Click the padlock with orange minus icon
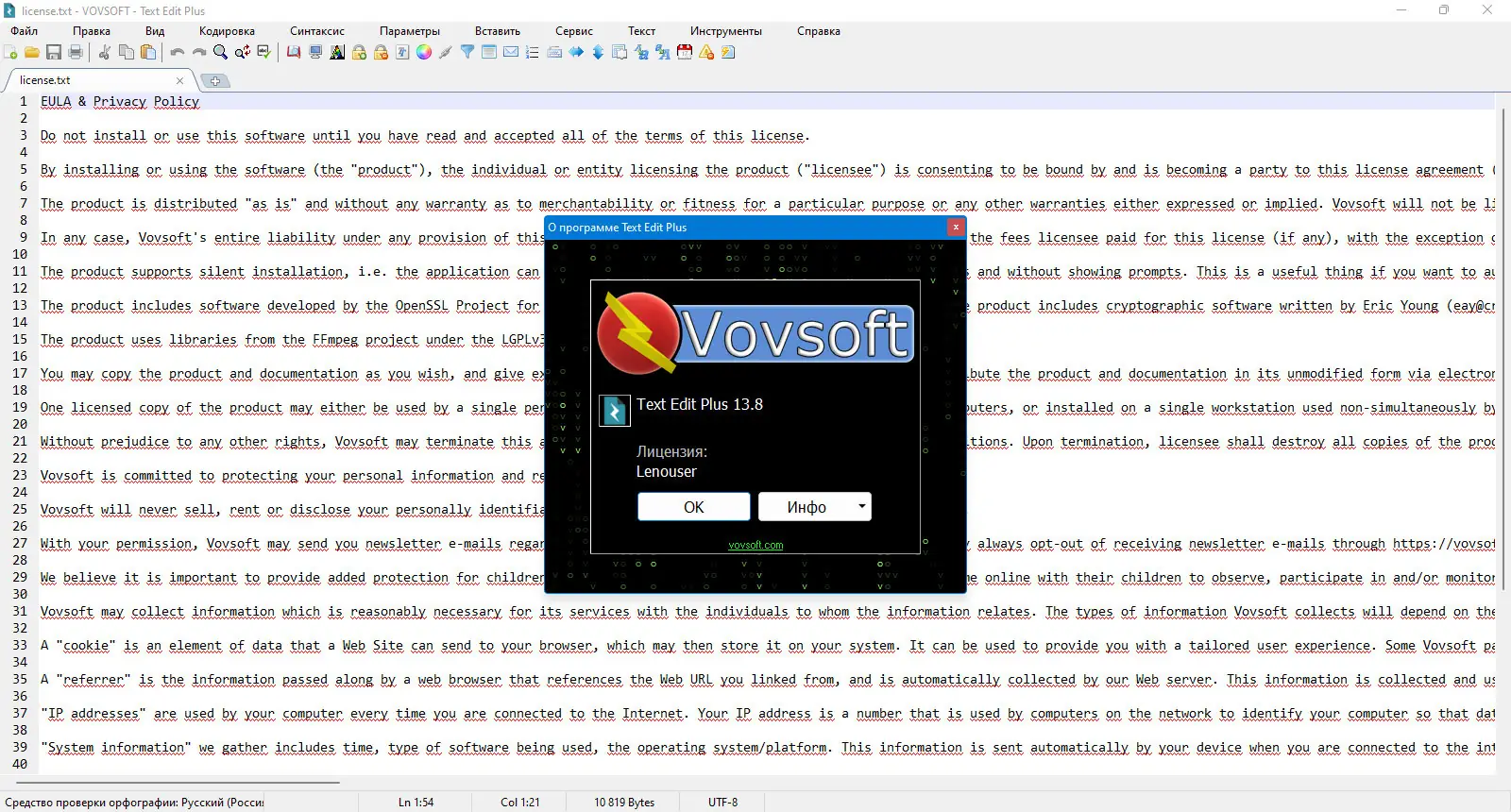Screen dimensions: 1511x812 tap(381, 53)
